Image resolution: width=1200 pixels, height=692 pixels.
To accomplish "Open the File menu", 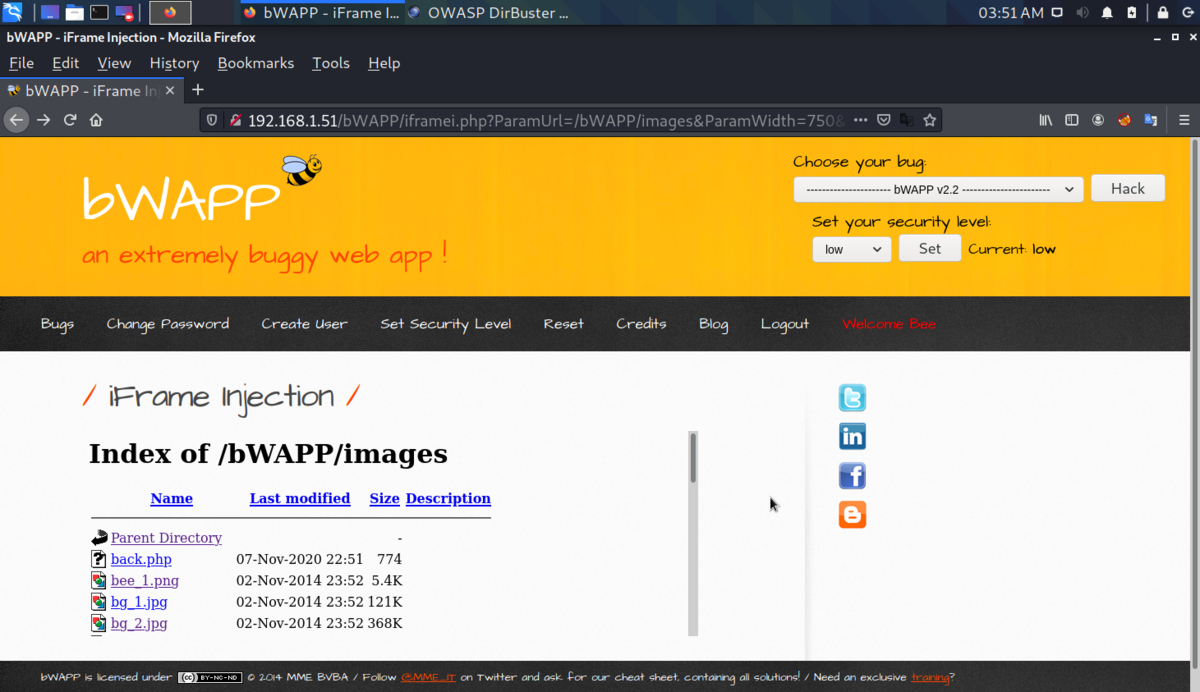I will (21, 63).
